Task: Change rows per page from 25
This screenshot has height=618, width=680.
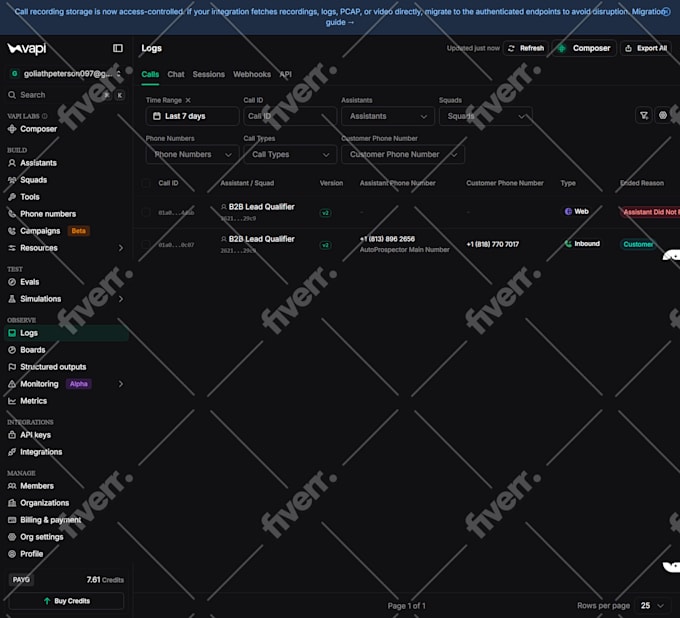Action: click(652, 605)
